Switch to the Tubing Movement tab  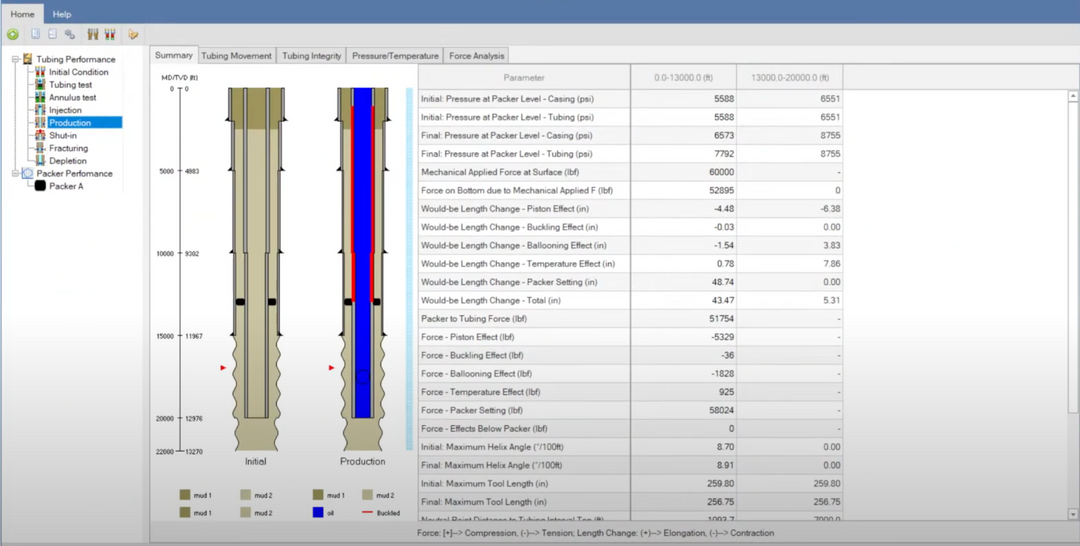tap(236, 56)
